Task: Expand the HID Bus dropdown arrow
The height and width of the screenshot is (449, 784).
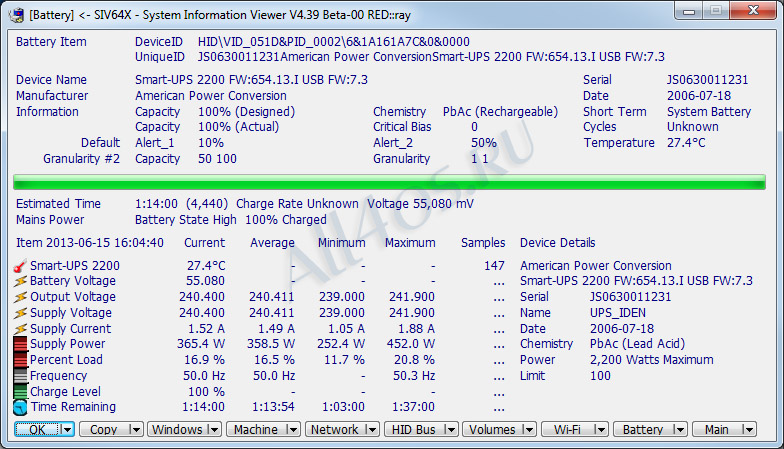Action: (x=450, y=430)
